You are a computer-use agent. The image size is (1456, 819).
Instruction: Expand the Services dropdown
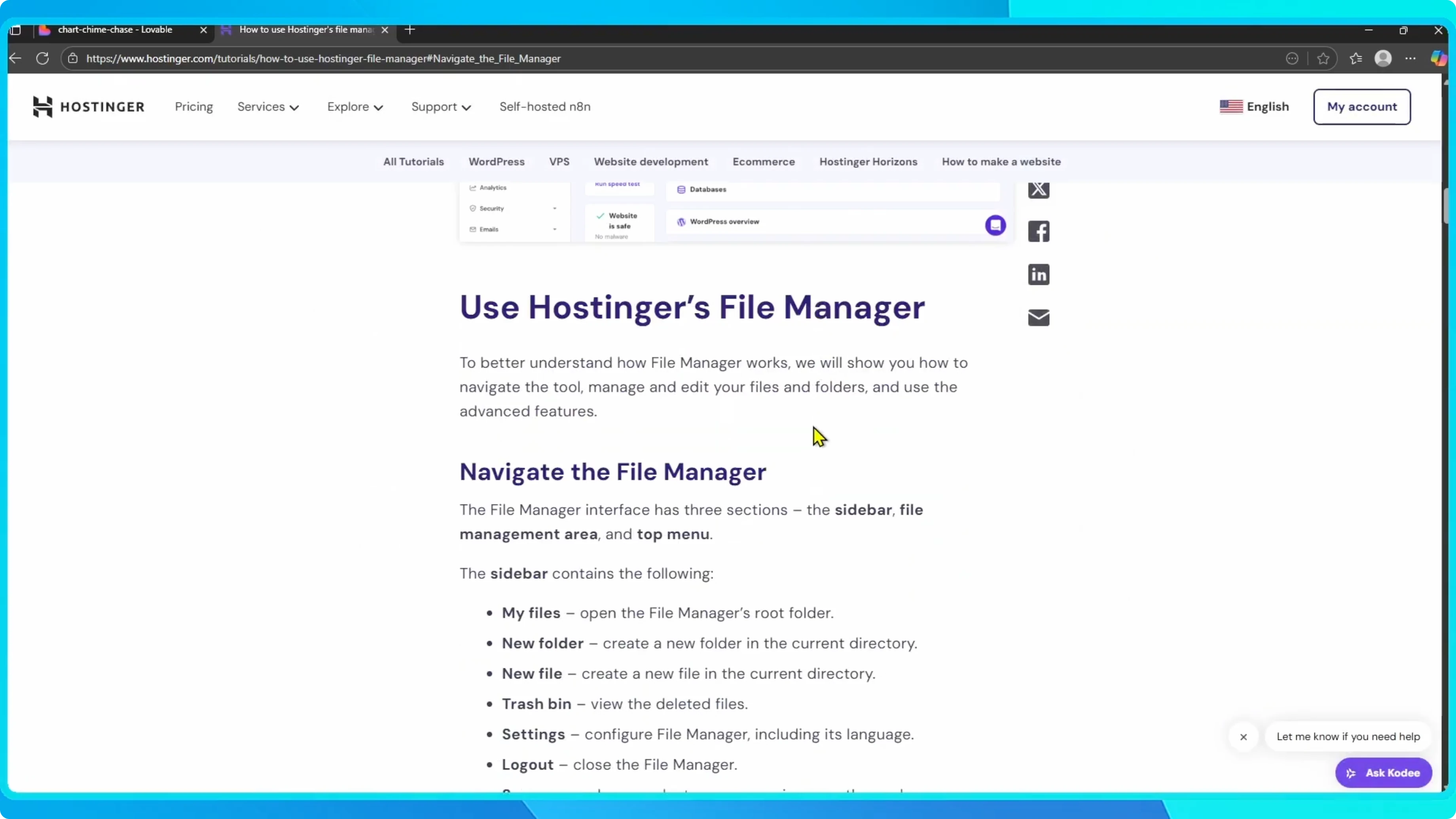coord(268,107)
